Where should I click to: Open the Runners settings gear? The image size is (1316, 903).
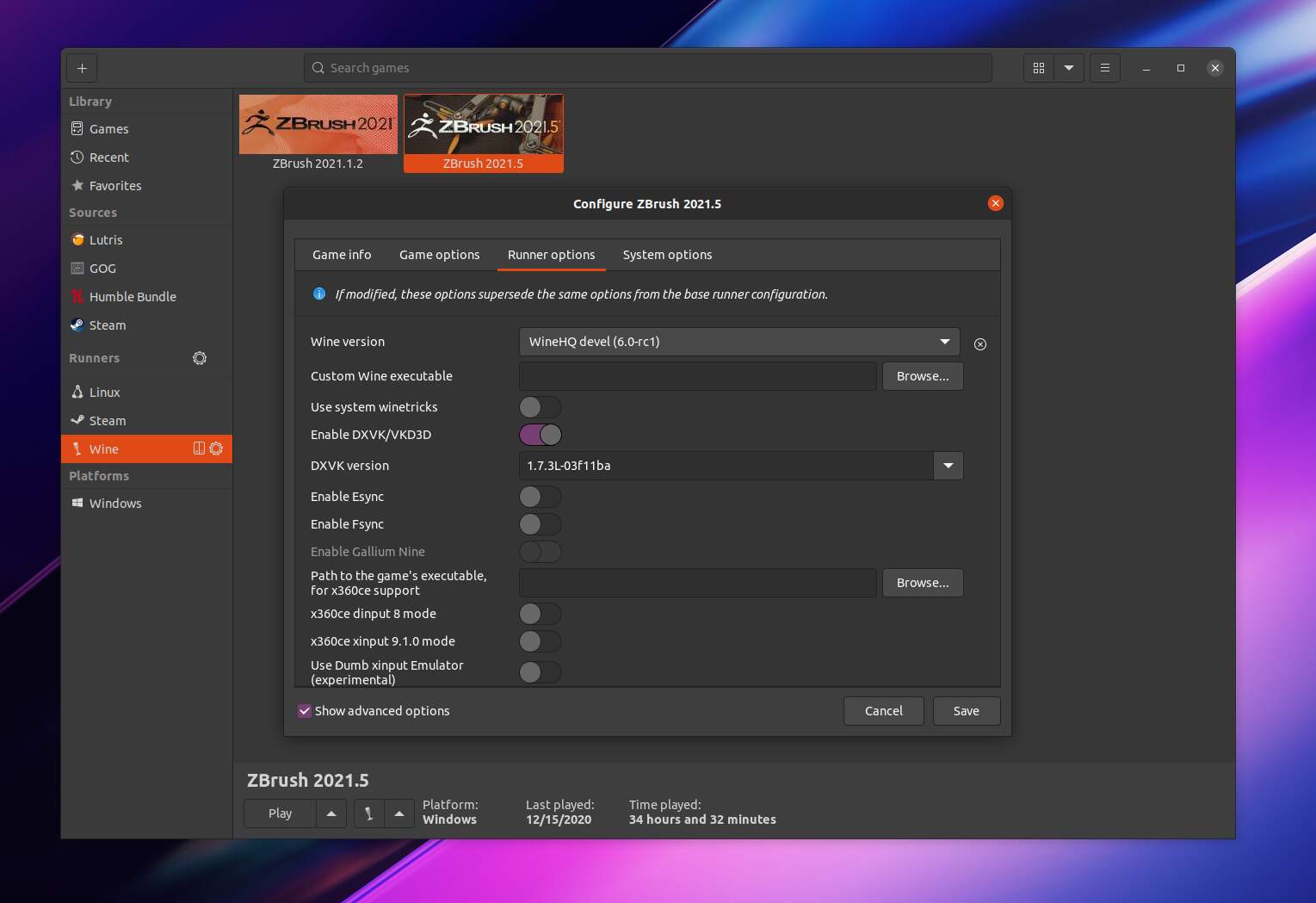[200, 358]
